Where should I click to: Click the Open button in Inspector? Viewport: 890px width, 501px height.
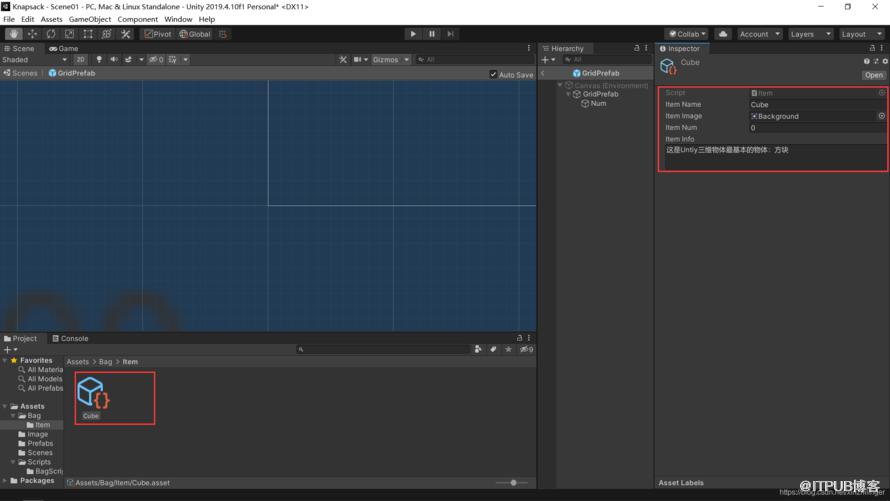873,75
